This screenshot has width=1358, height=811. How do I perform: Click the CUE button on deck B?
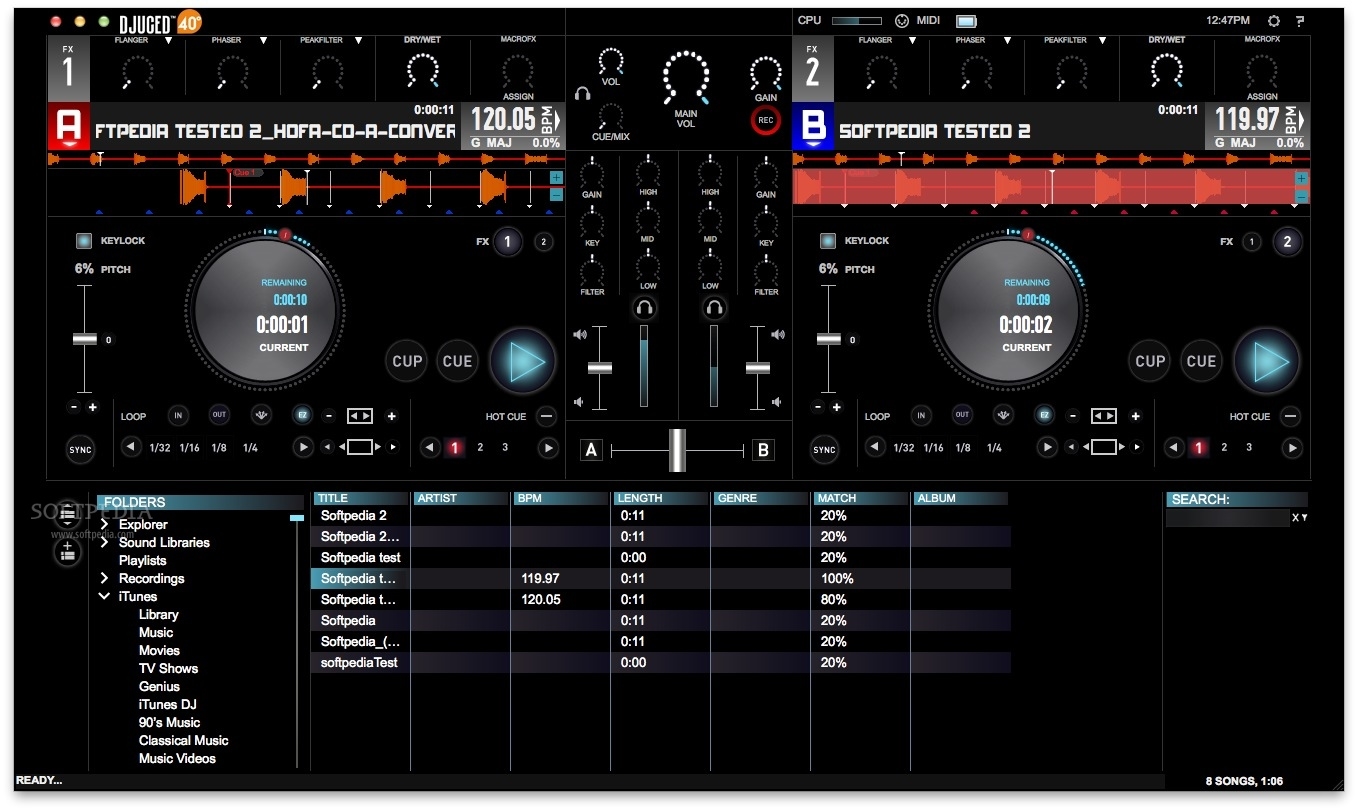[1201, 362]
